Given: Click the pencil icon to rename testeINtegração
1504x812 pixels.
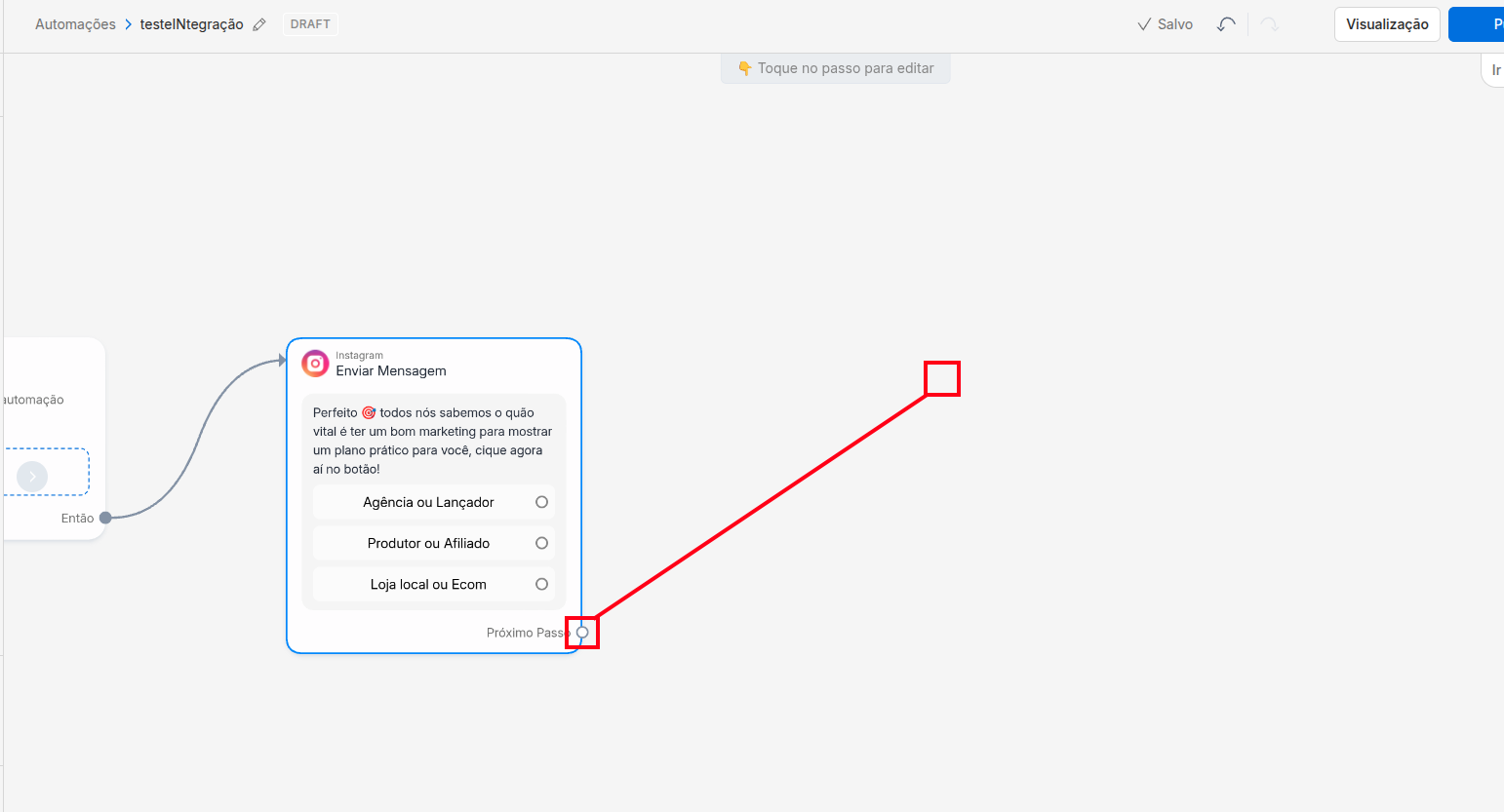Looking at the screenshot, I should click(x=259, y=24).
